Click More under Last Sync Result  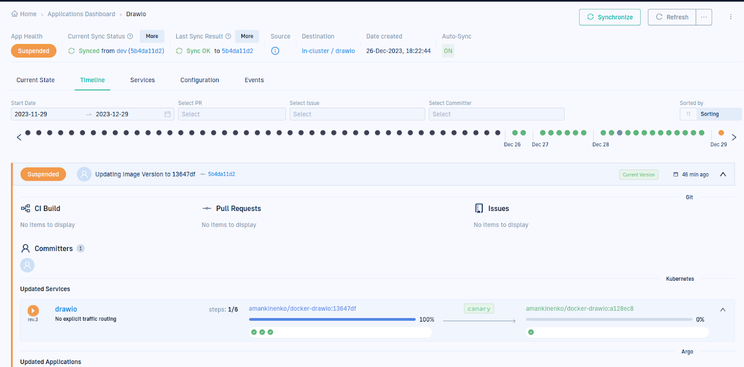tap(247, 36)
